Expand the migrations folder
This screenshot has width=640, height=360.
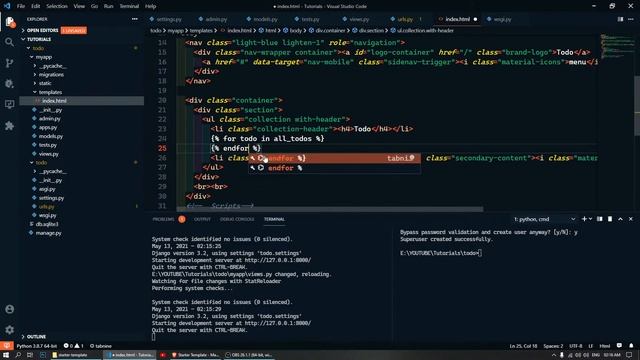click(x=51, y=75)
